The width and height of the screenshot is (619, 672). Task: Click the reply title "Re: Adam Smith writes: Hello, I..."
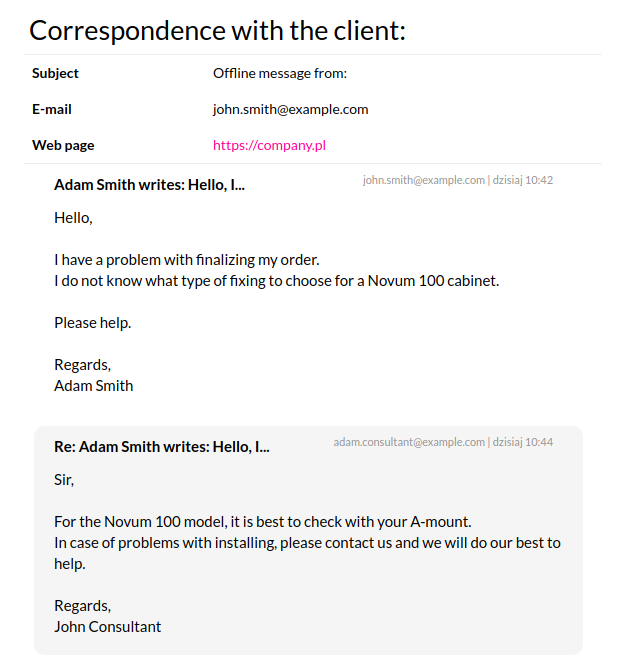[x=161, y=446]
